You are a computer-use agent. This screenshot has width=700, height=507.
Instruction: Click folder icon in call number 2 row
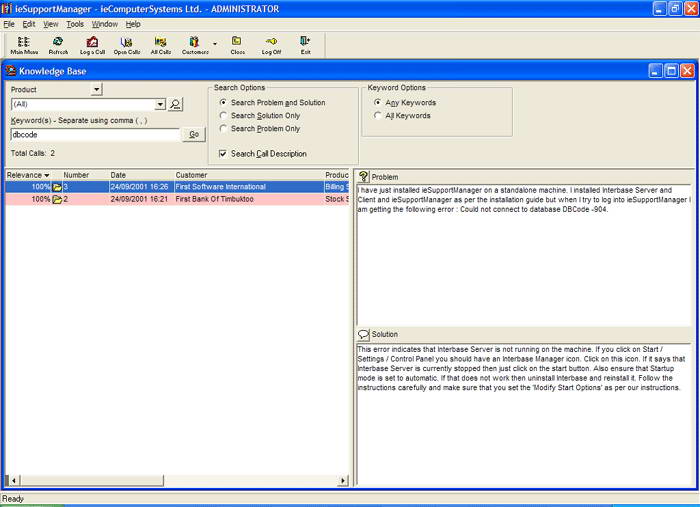point(57,199)
